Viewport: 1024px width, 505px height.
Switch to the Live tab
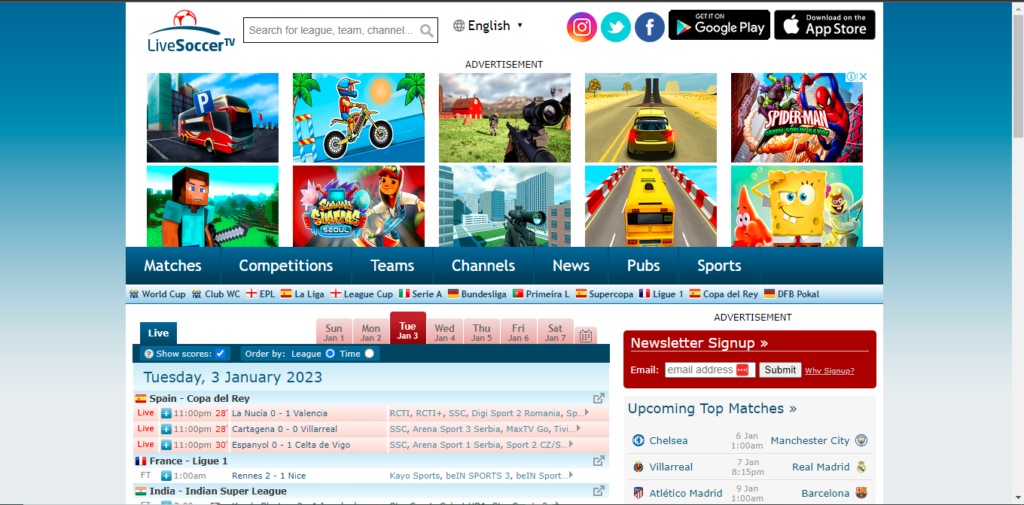(x=158, y=333)
